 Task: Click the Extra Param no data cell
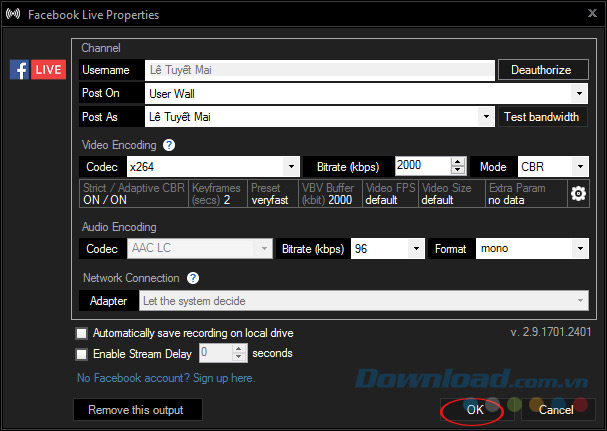click(x=526, y=194)
